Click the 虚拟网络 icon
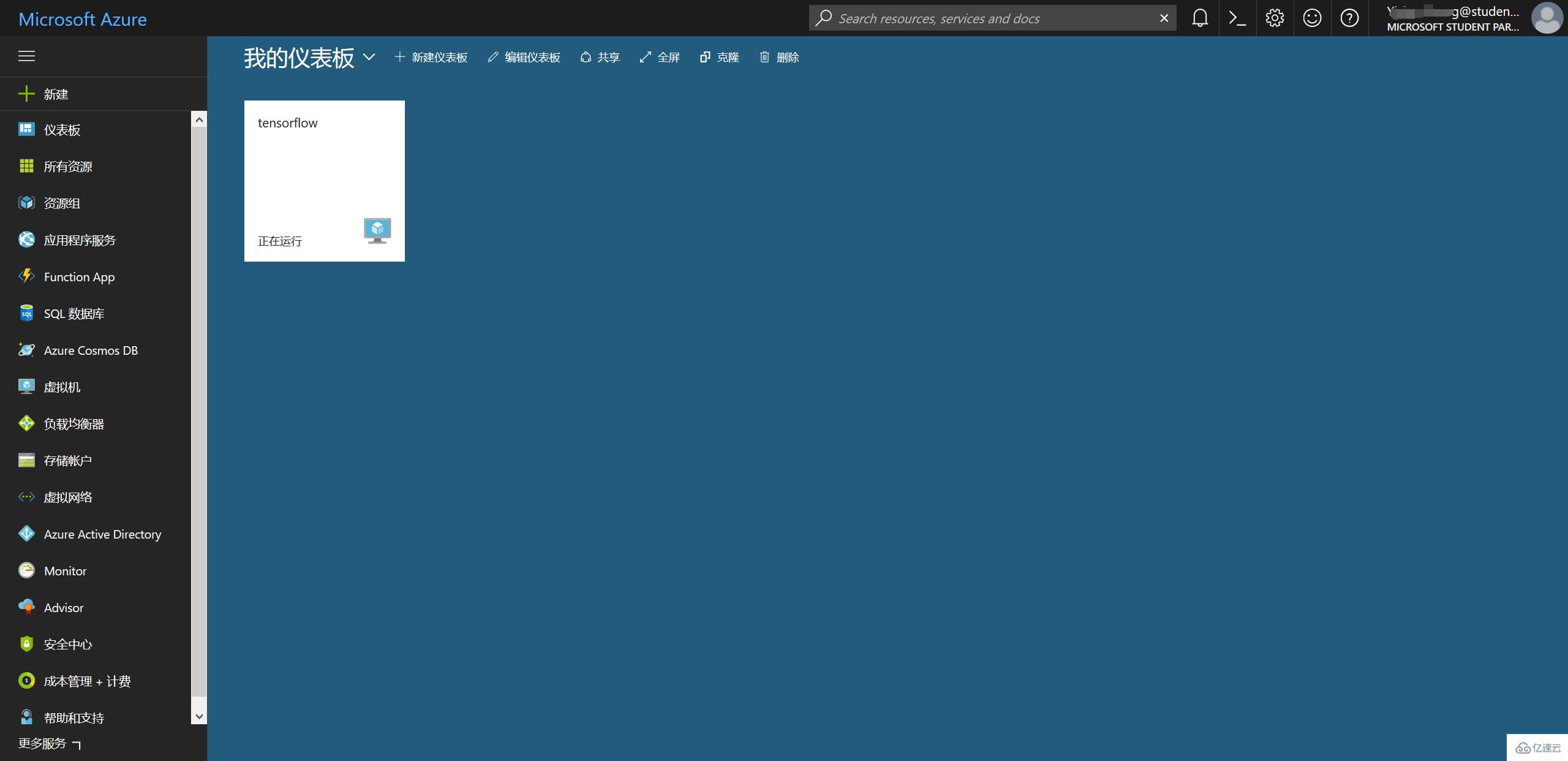Viewport: 1568px width, 761px height. pyautogui.click(x=26, y=497)
